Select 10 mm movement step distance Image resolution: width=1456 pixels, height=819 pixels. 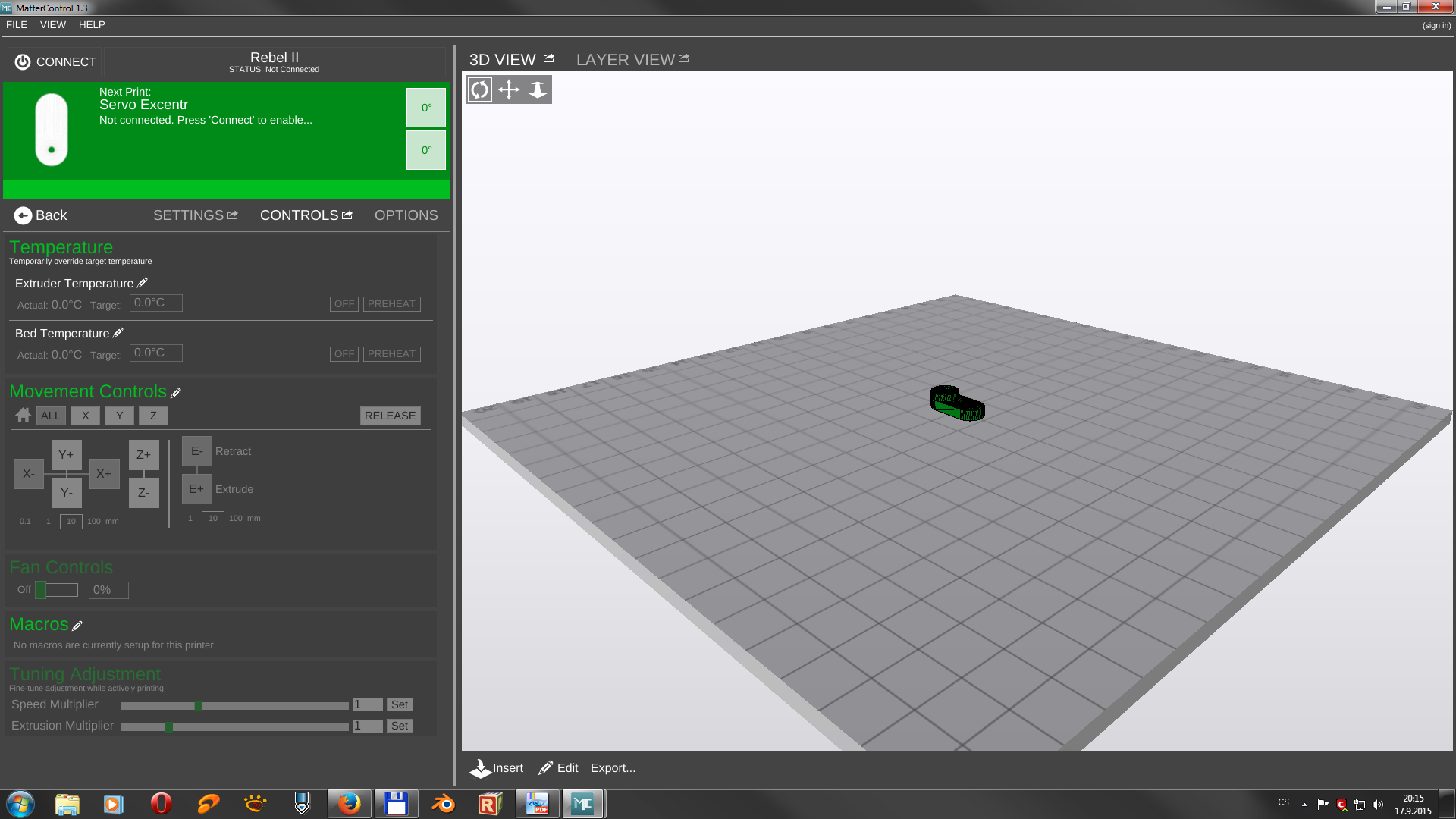[71, 521]
